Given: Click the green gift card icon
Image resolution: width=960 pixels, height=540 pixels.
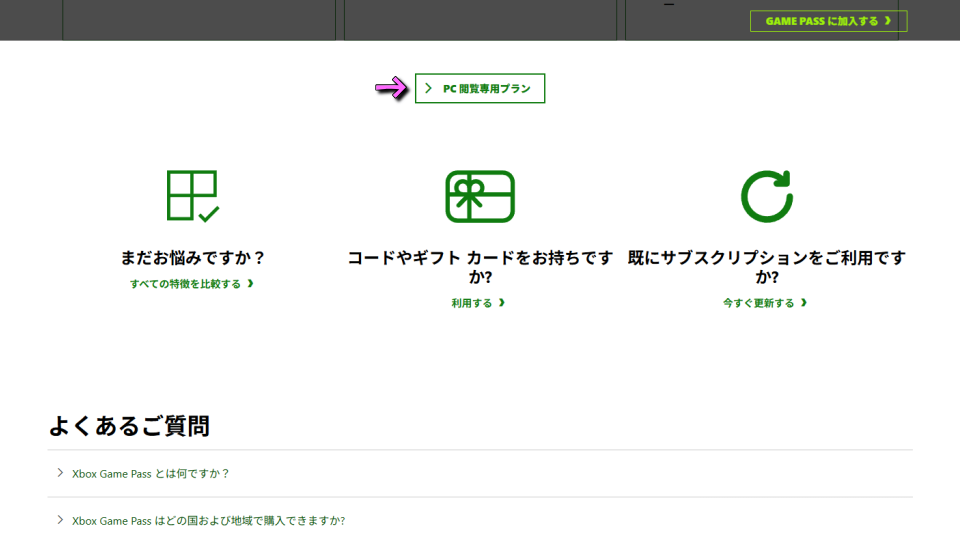Looking at the screenshot, I should [x=480, y=196].
